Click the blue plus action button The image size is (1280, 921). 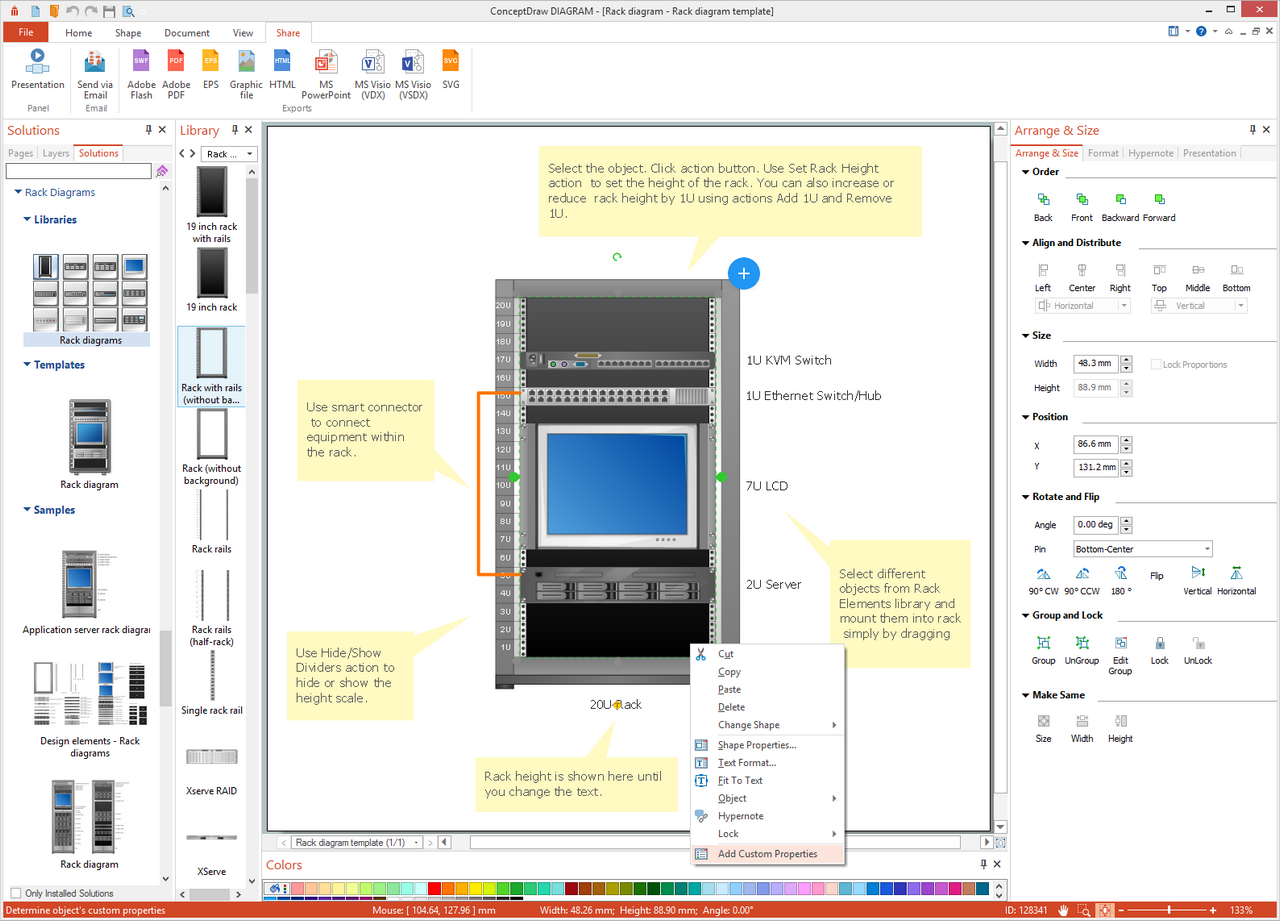tap(743, 273)
